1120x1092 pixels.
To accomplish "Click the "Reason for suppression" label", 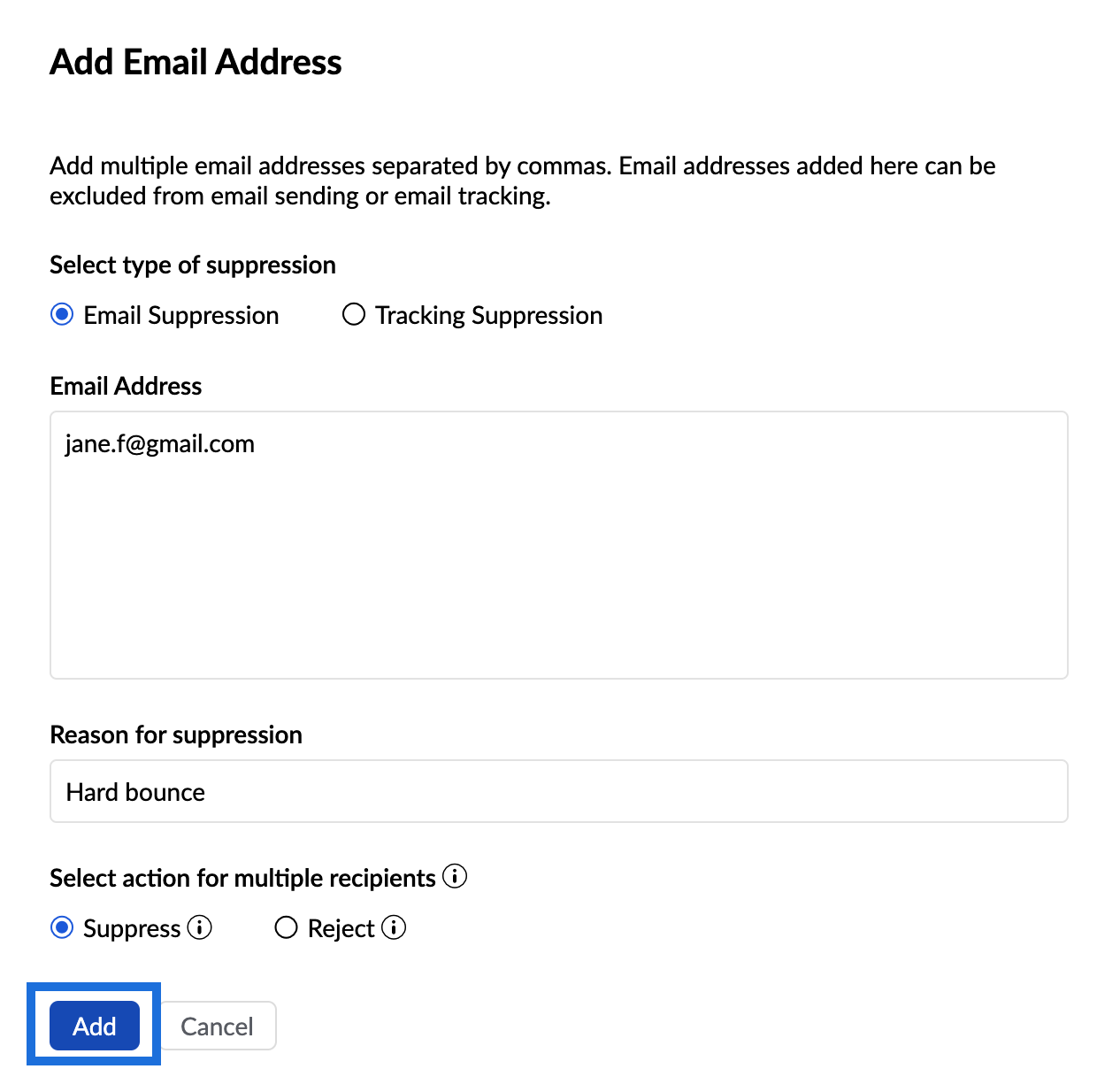I will (176, 734).
